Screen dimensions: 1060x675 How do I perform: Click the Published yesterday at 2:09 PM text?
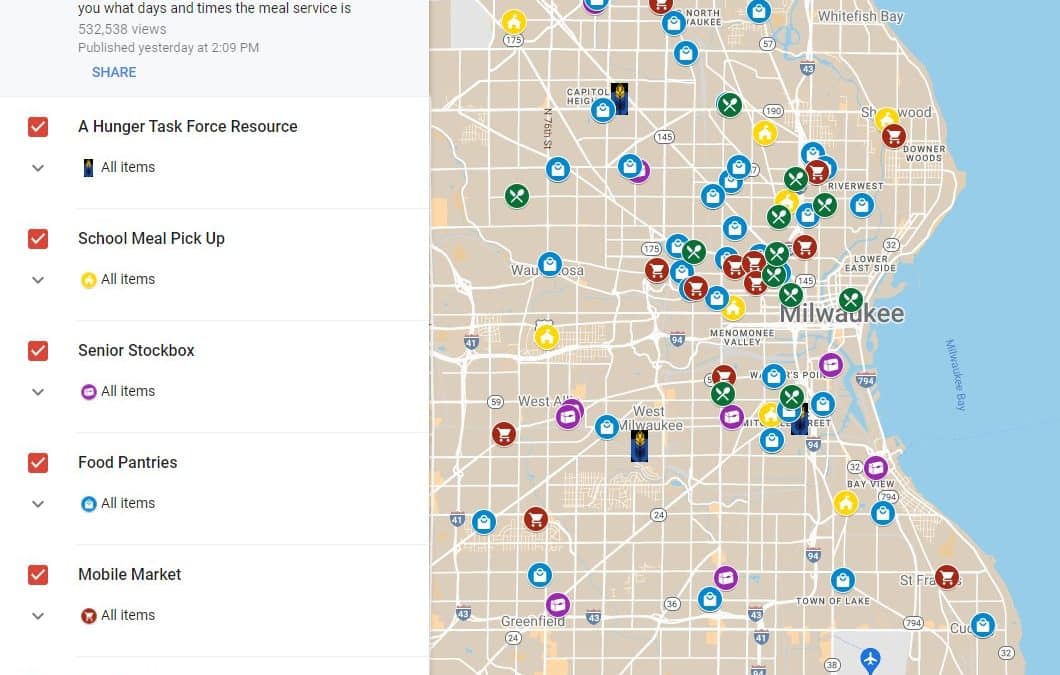(x=168, y=47)
